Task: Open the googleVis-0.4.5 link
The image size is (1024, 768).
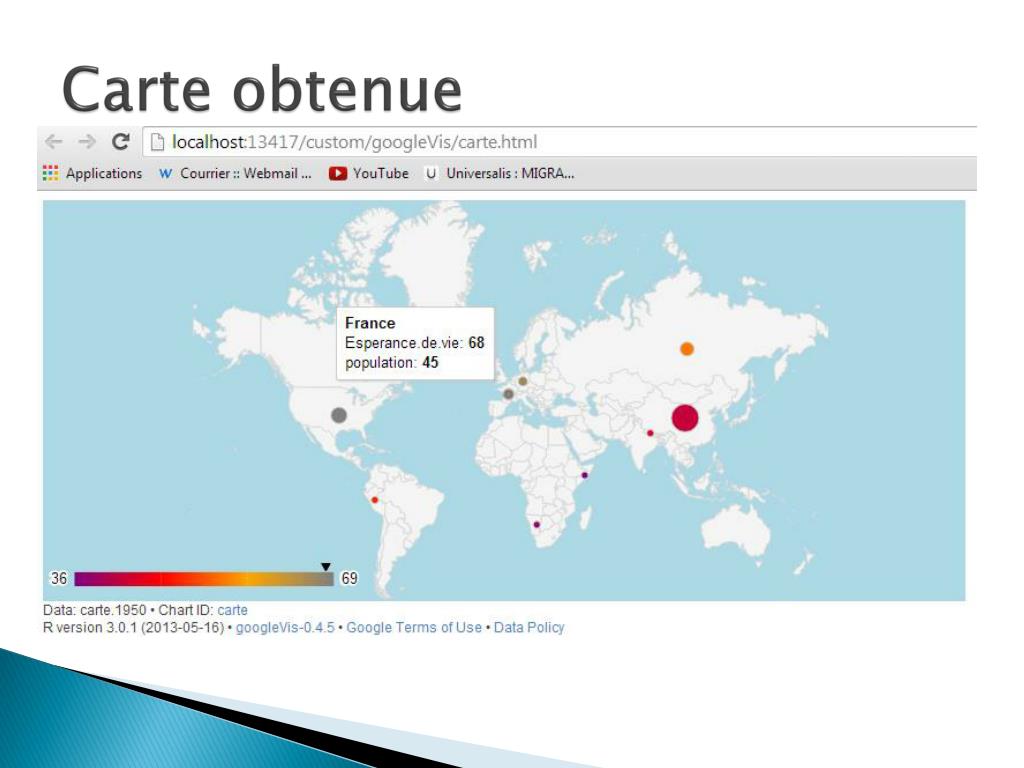Action: click(x=285, y=628)
